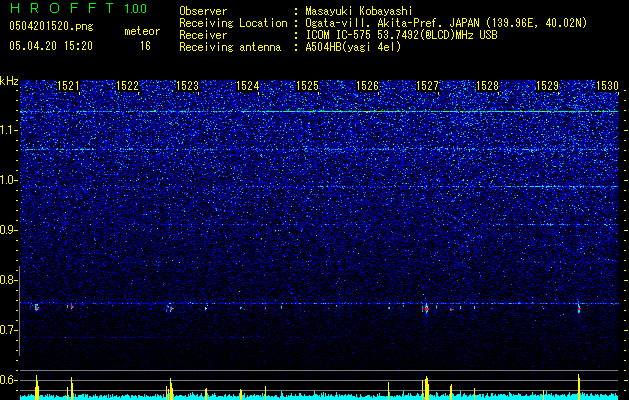Image resolution: width=629 pixels, height=400 pixels.
Task: Click the ICOM IC-575 53.7492 MHz receiver text
Action: (401, 35)
